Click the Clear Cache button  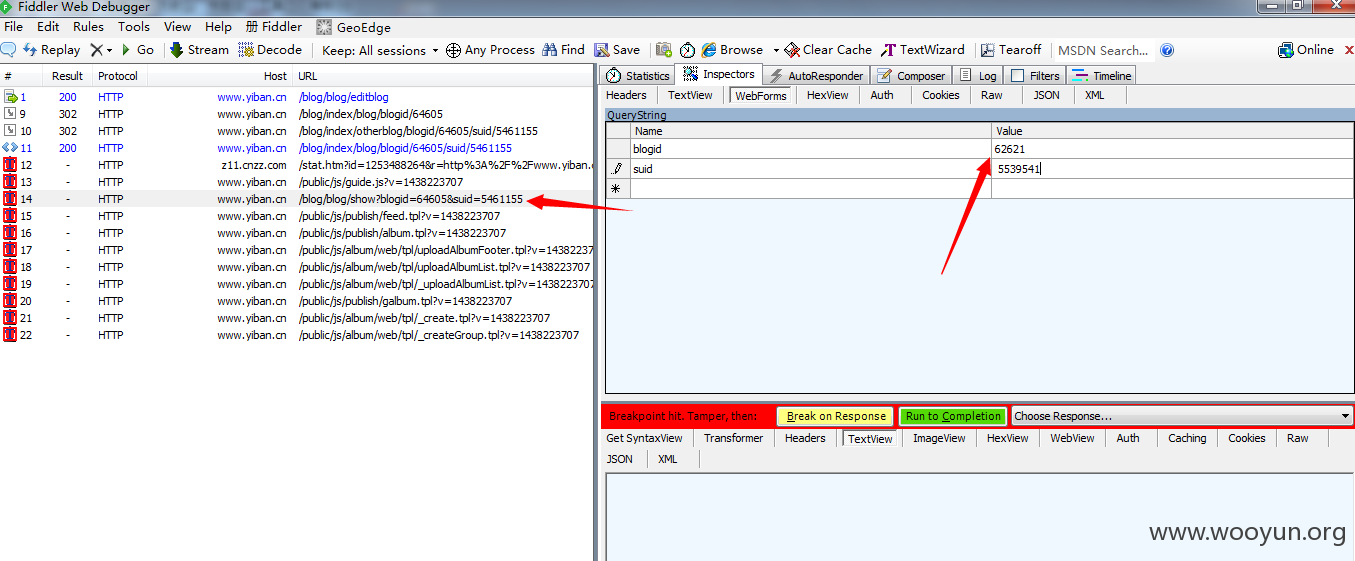coord(829,50)
